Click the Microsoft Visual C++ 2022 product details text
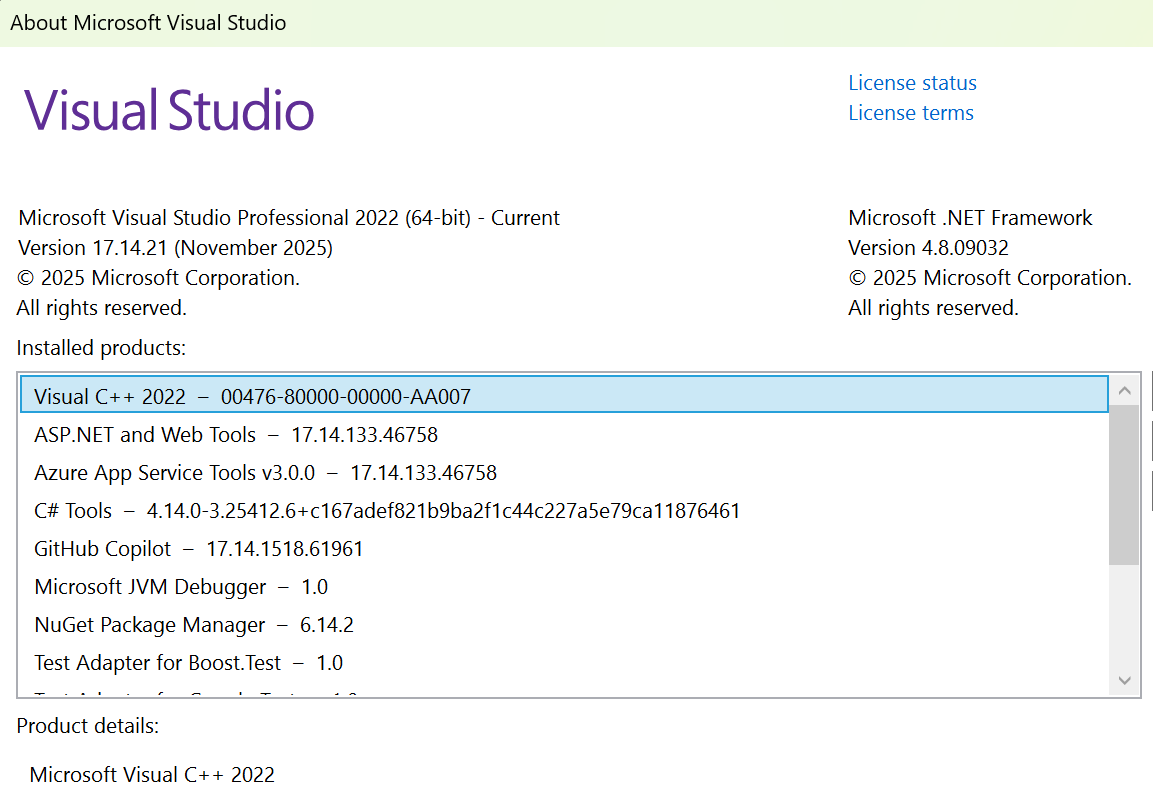 click(152, 774)
